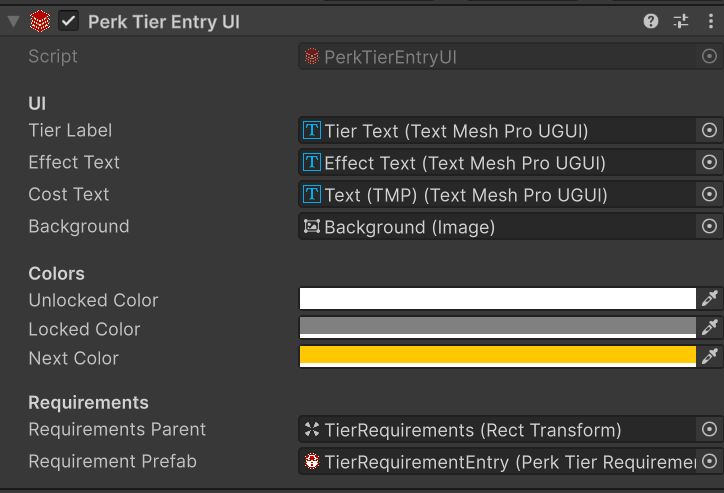724x493 pixels.
Task: Click the Locked Color eyedropper
Action: point(710,327)
